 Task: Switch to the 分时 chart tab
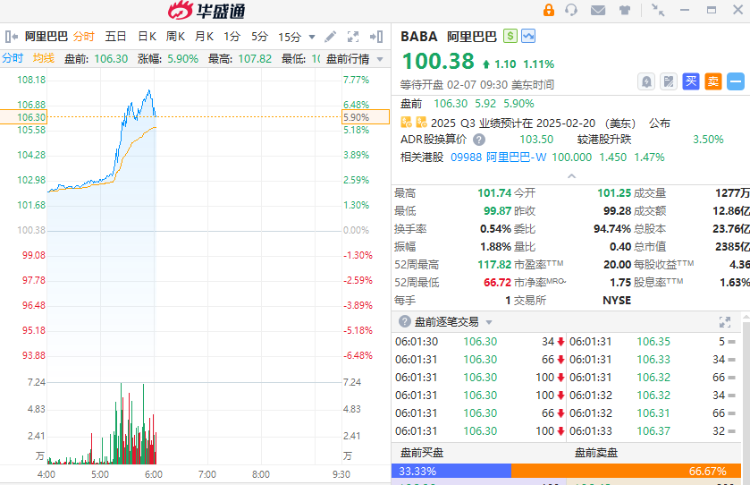(84, 36)
